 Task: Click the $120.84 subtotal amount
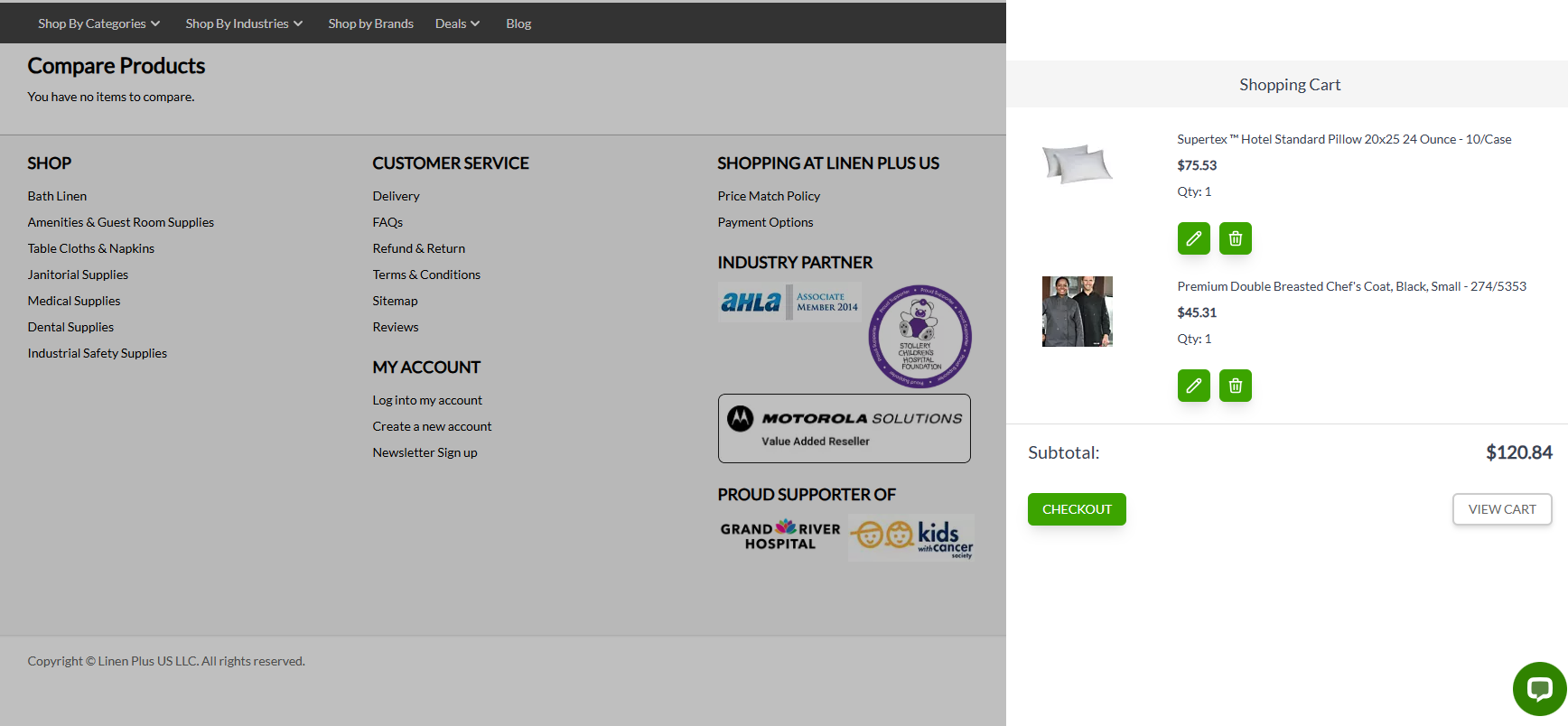tap(1518, 452)
